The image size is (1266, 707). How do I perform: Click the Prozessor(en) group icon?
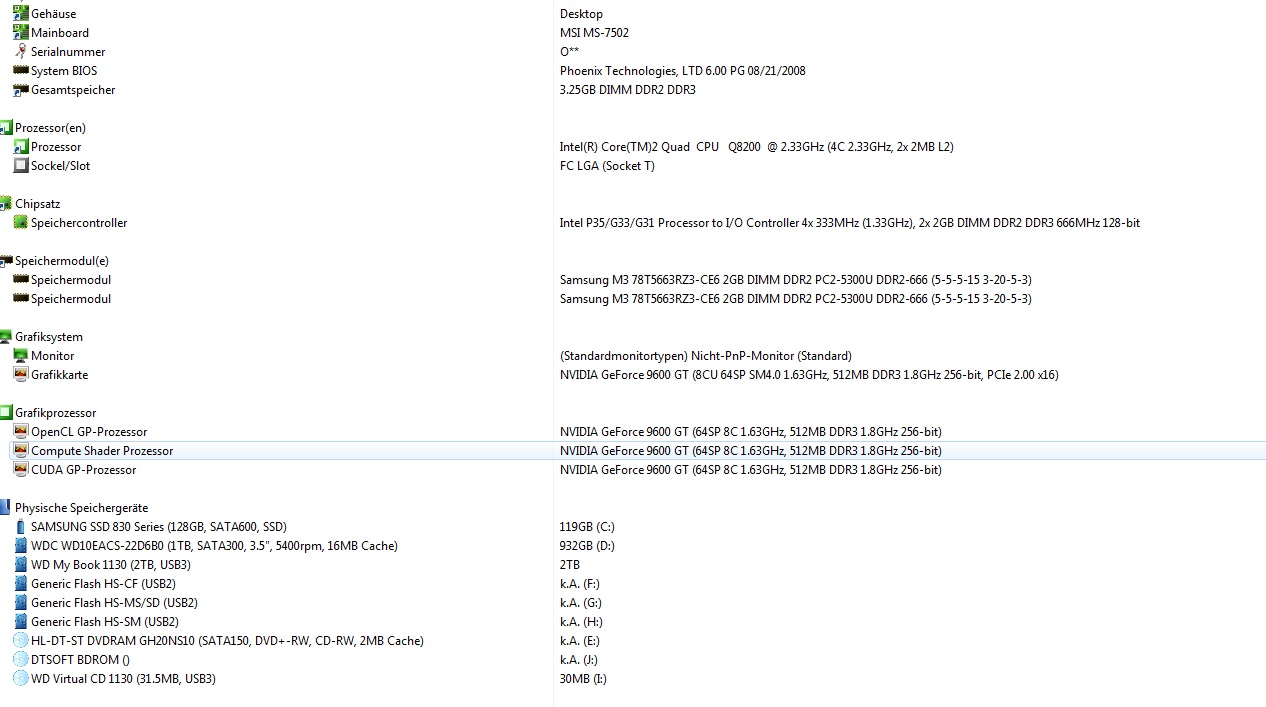[6, 128]
